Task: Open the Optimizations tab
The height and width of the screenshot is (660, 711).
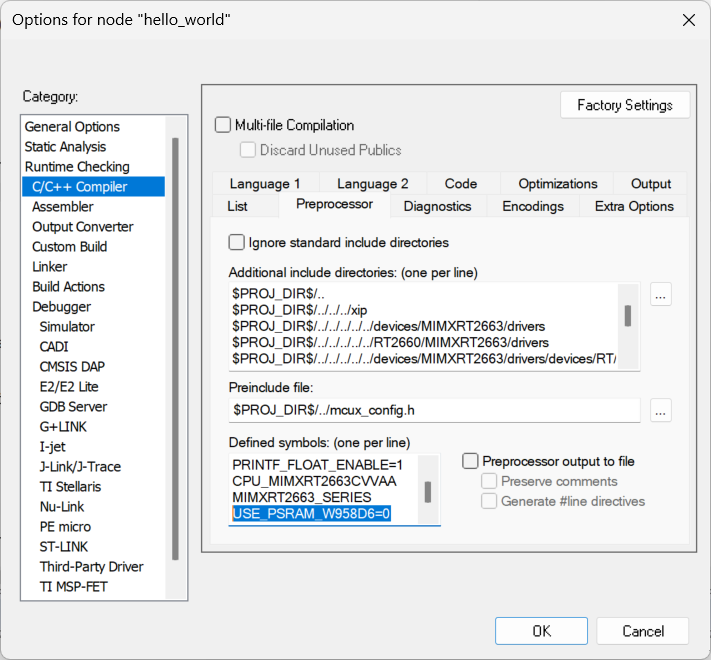Action: 558,184
